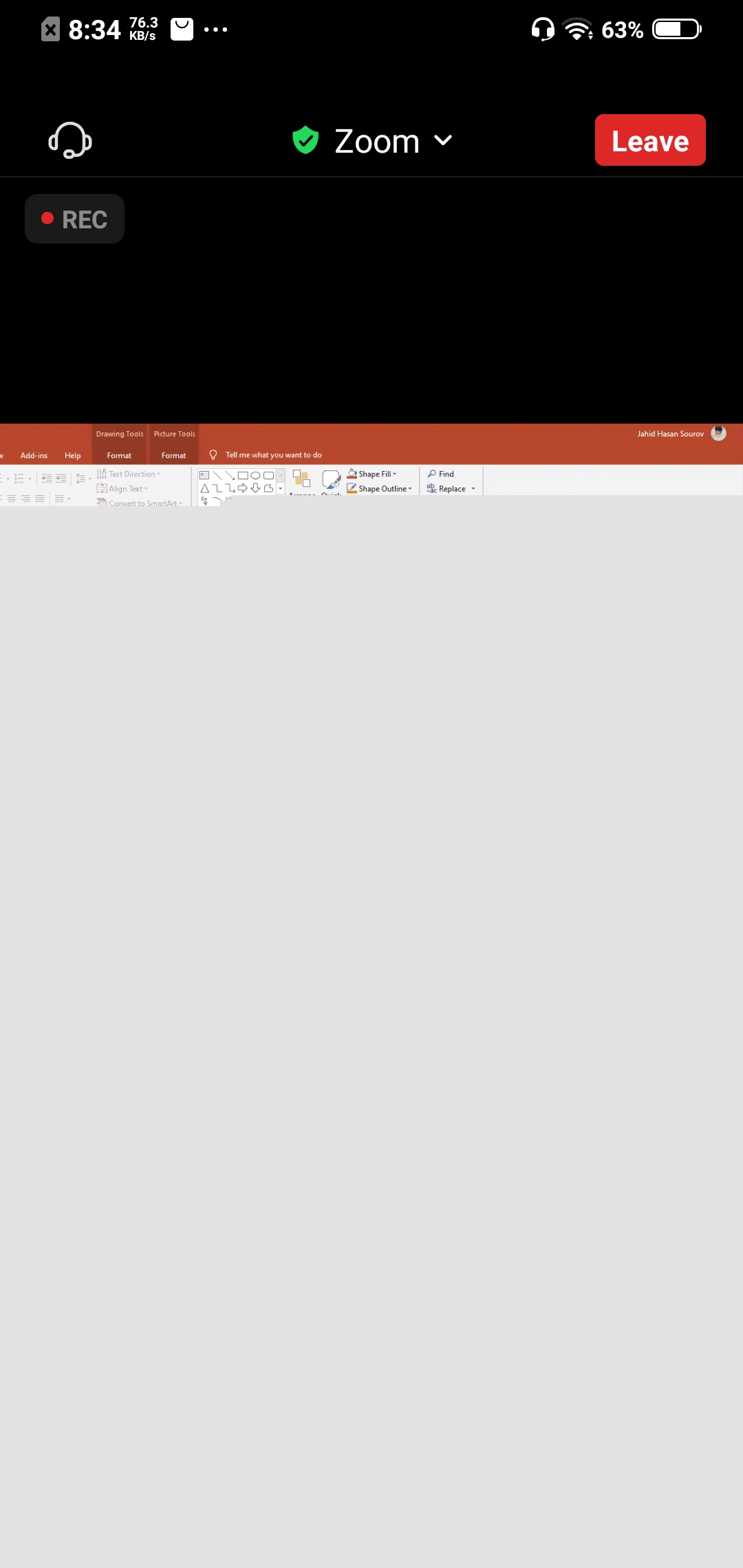The image size is (743, 1568).
Task: Click Decrease List Level indent icon
Action: [x=47, y=478]
